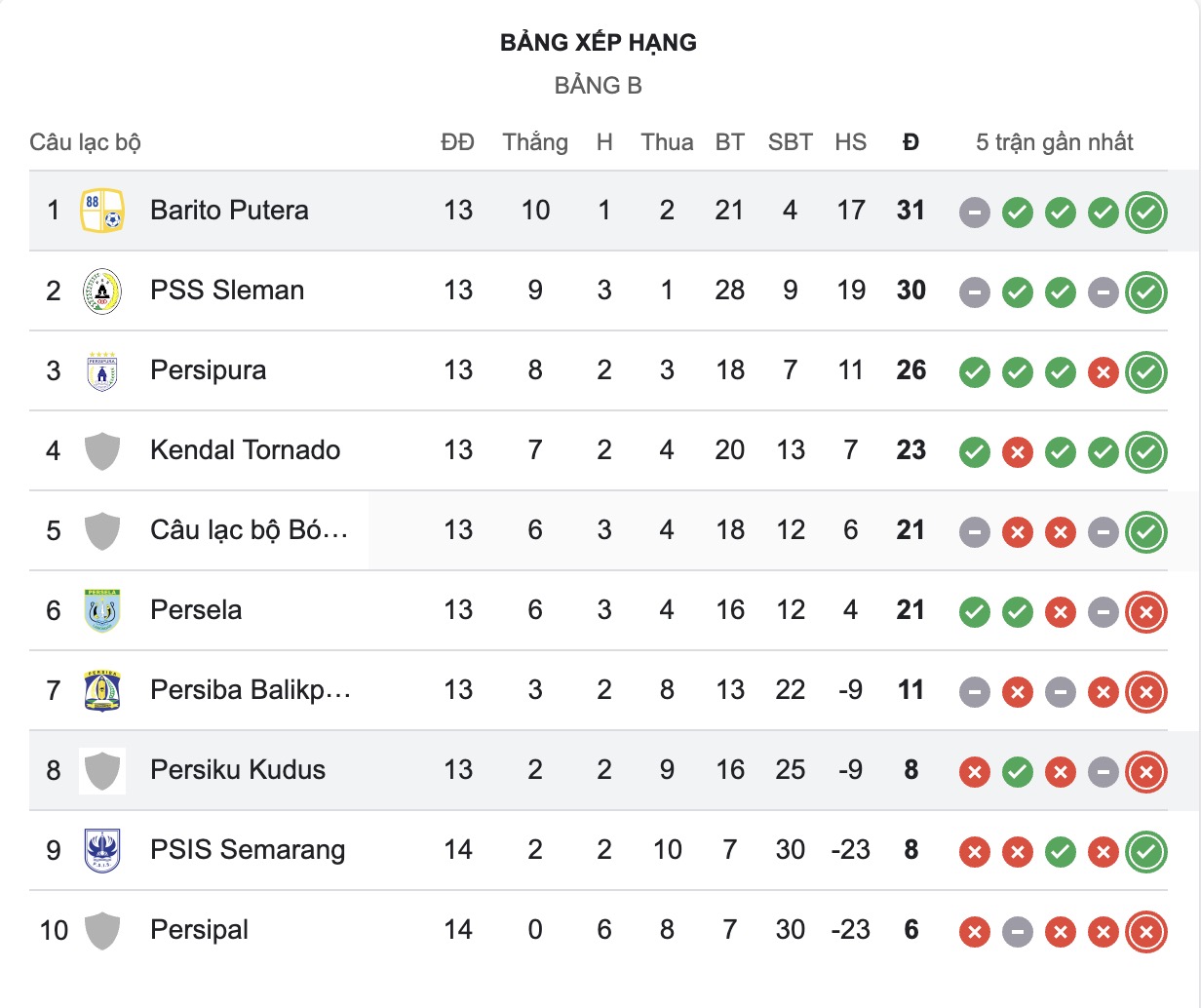Select the ĐĐ matches played header
The image size is (1201, 1008).
coord(458,141)
